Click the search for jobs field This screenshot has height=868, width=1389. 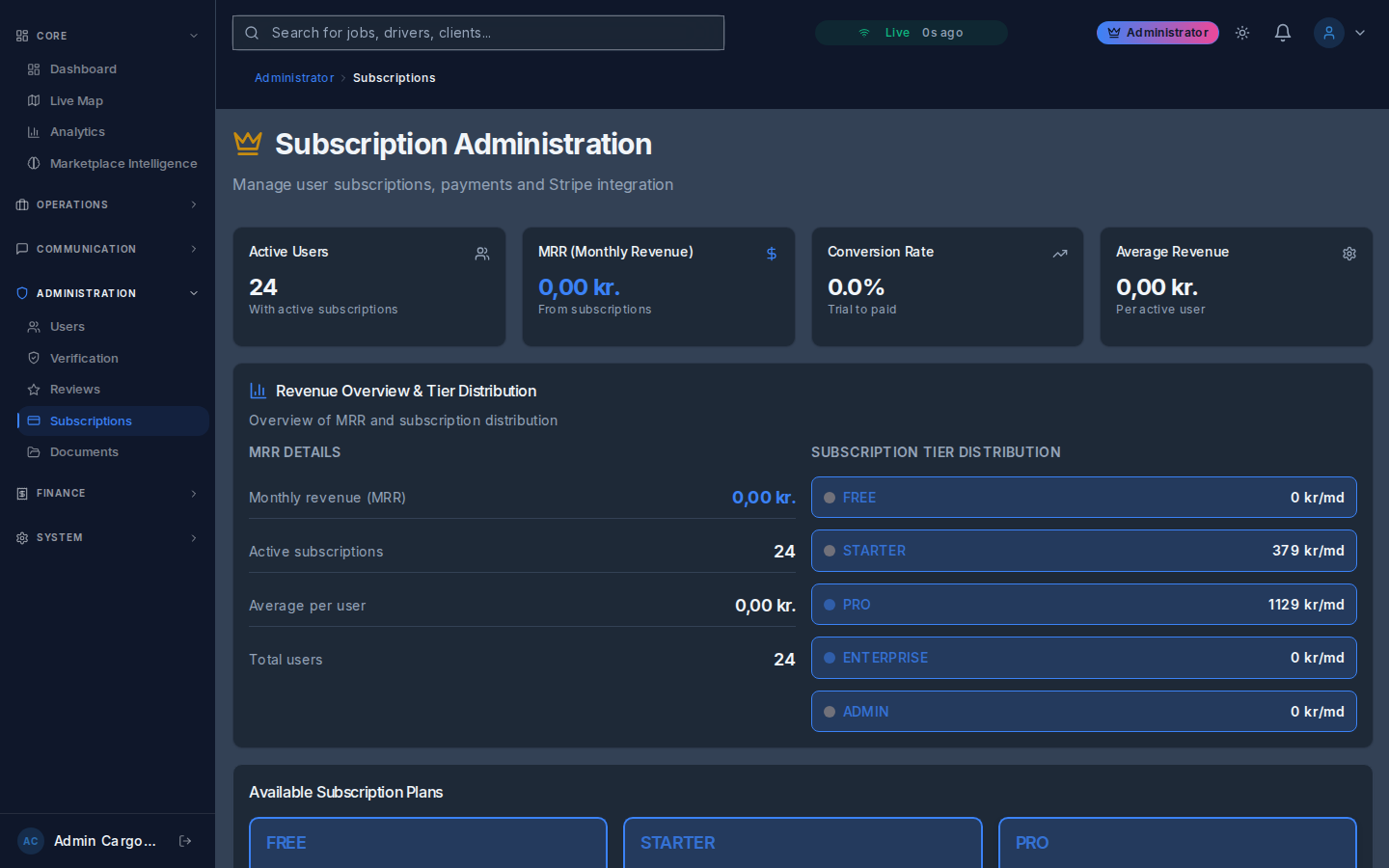(477, 32)
